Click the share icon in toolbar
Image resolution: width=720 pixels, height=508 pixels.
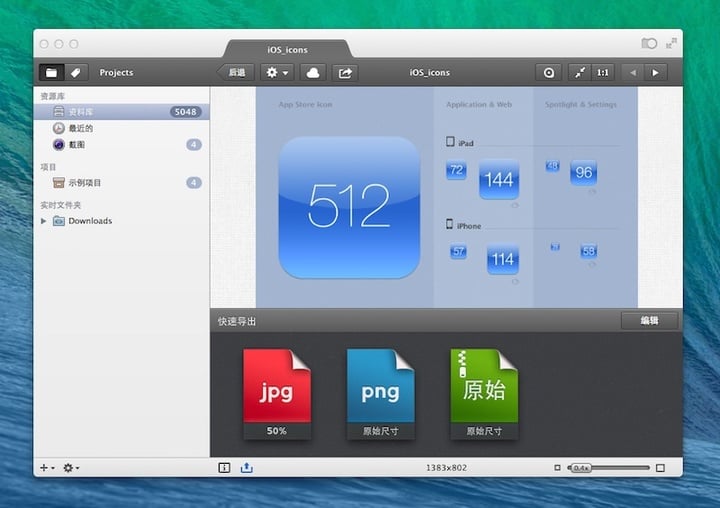[345, 73]
